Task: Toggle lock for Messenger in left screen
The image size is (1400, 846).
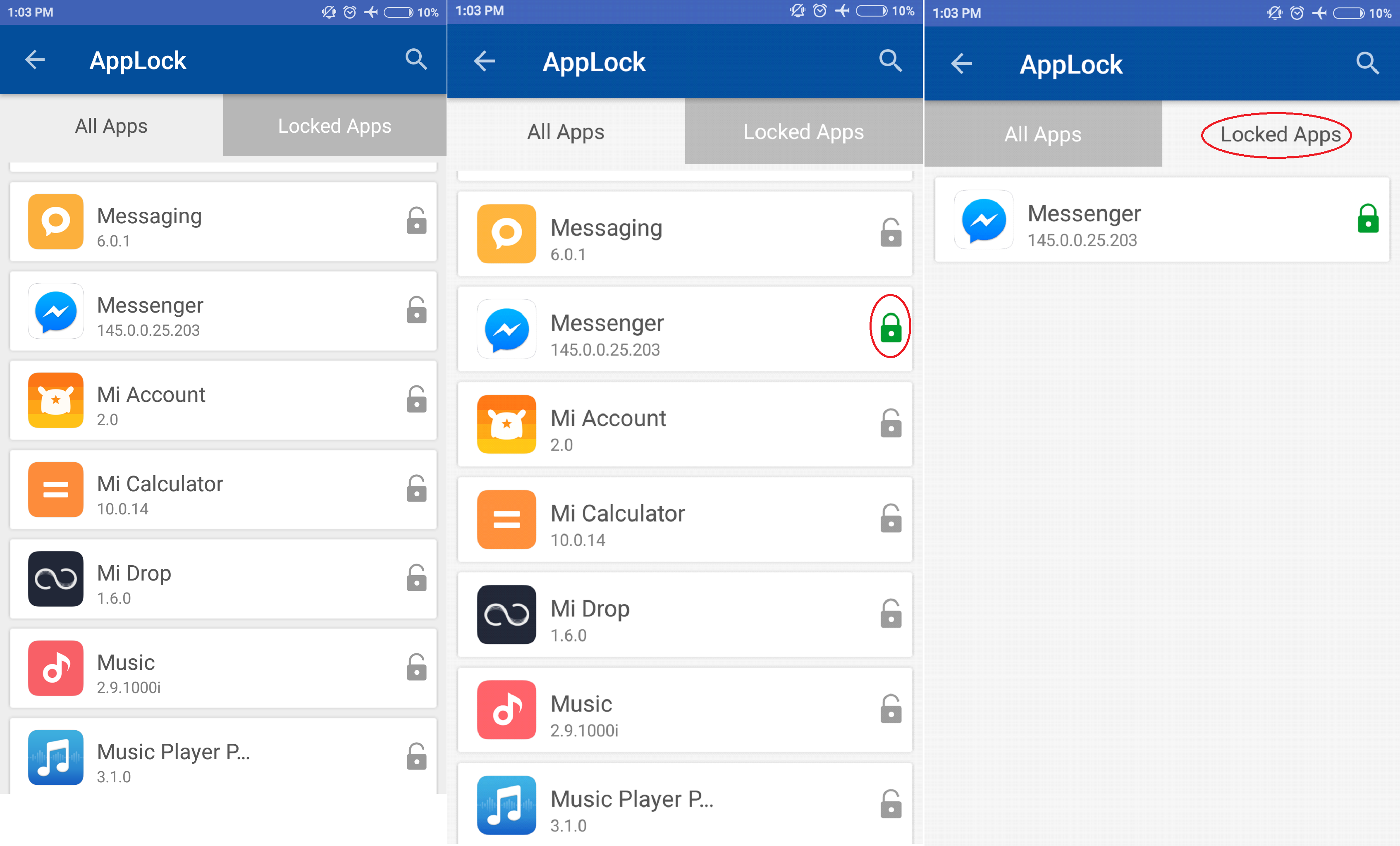Action: 416,310
